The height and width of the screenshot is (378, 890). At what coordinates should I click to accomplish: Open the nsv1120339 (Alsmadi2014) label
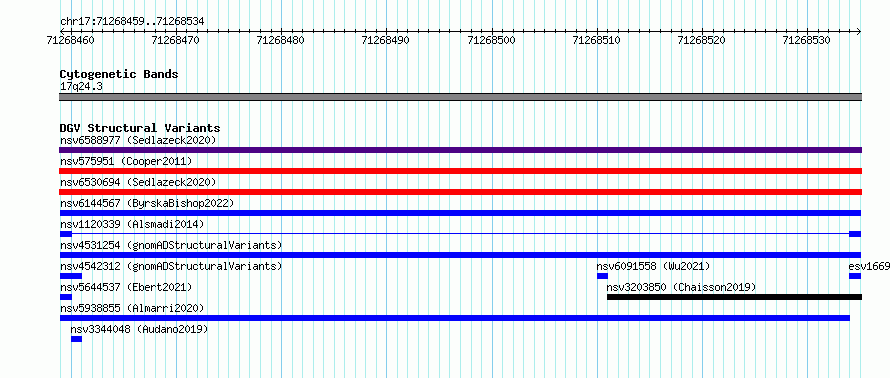click(132, 224)
